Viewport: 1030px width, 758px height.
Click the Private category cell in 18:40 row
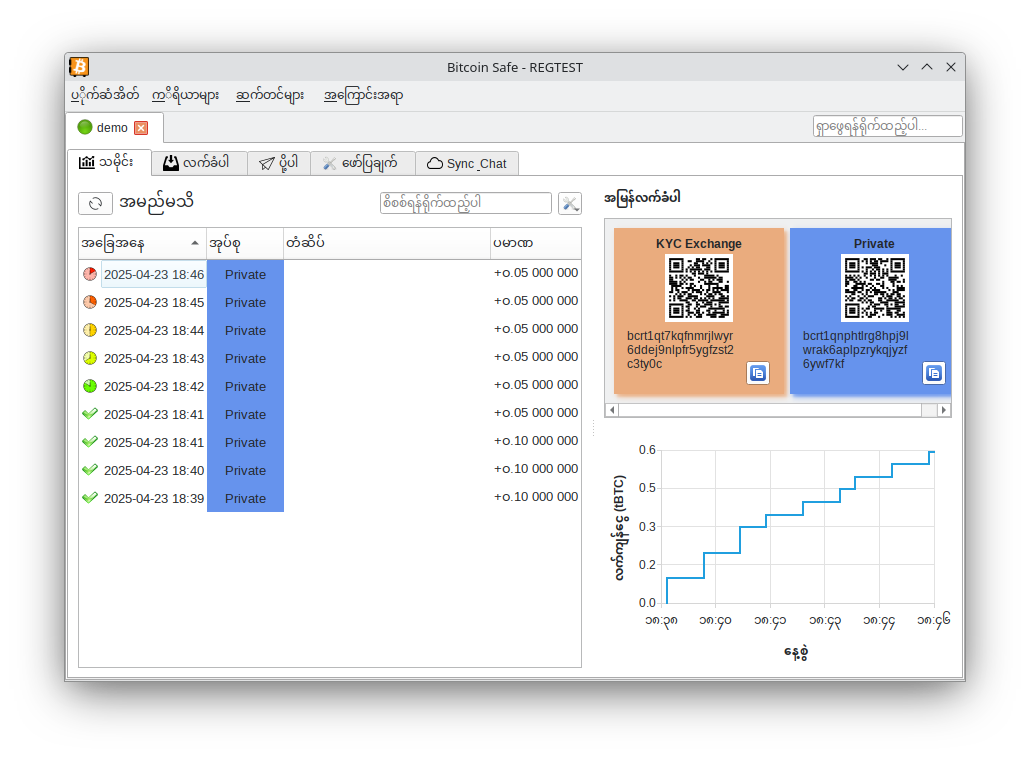pos(245,470)
